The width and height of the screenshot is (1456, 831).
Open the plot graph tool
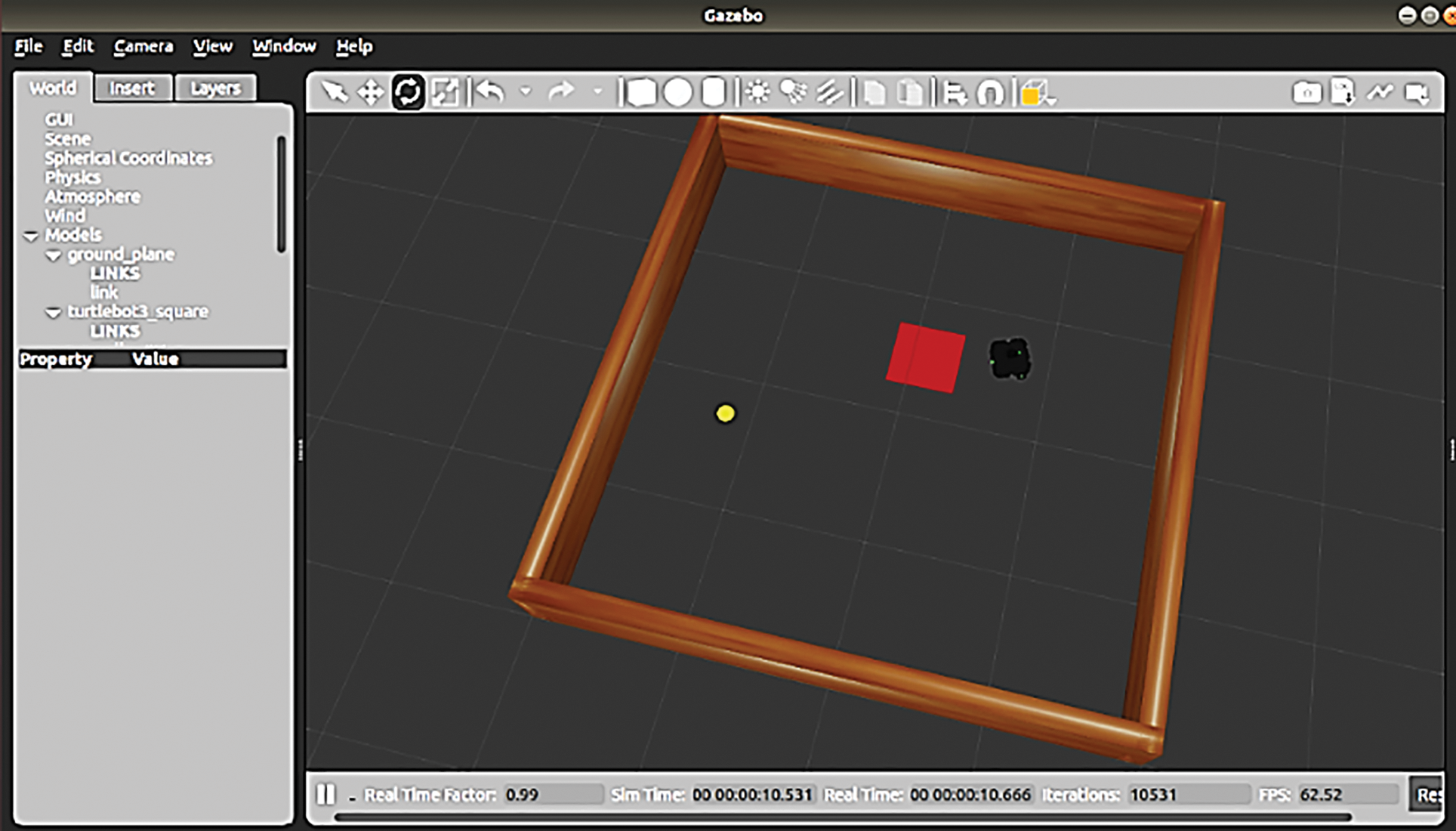tap(1380, 93)
